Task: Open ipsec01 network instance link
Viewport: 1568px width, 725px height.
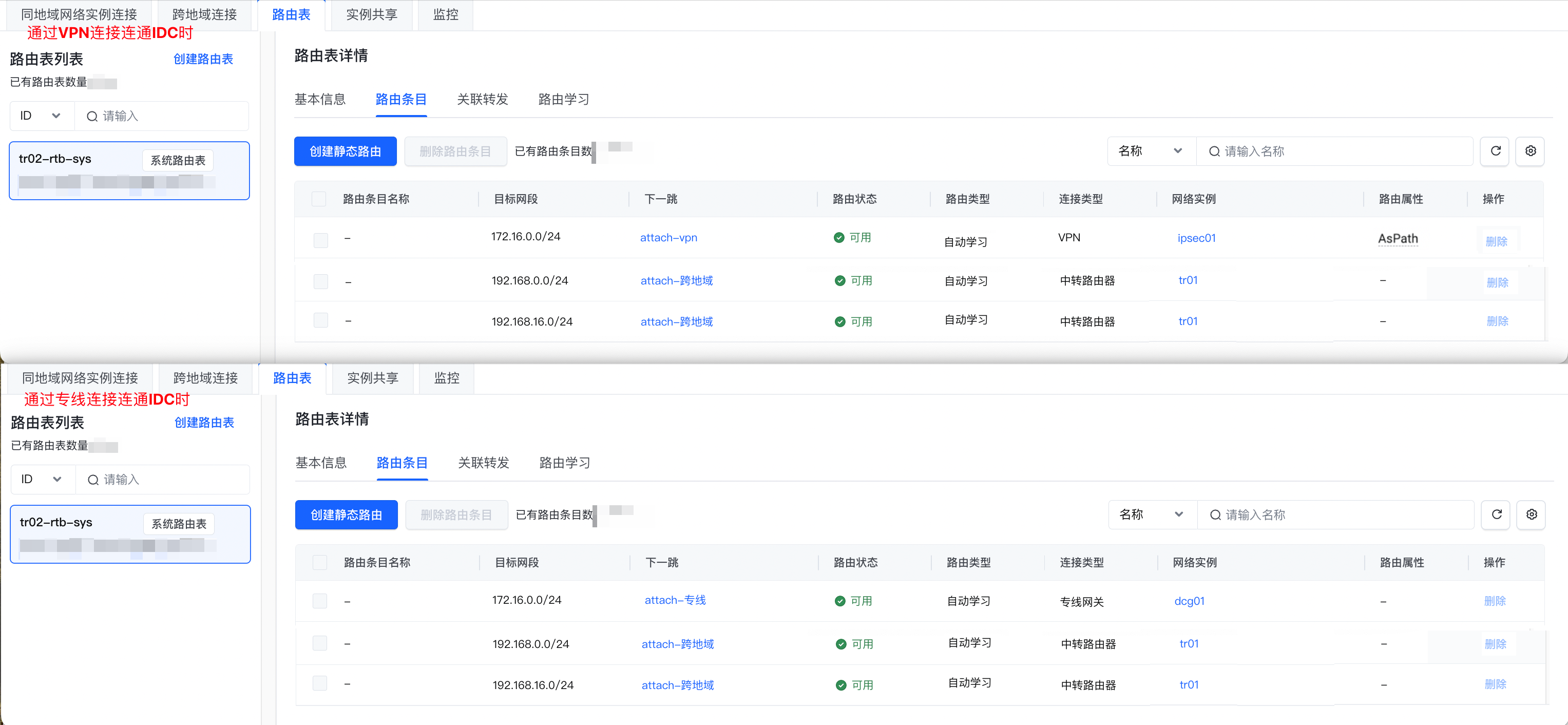Action: tap(1196, 238)
